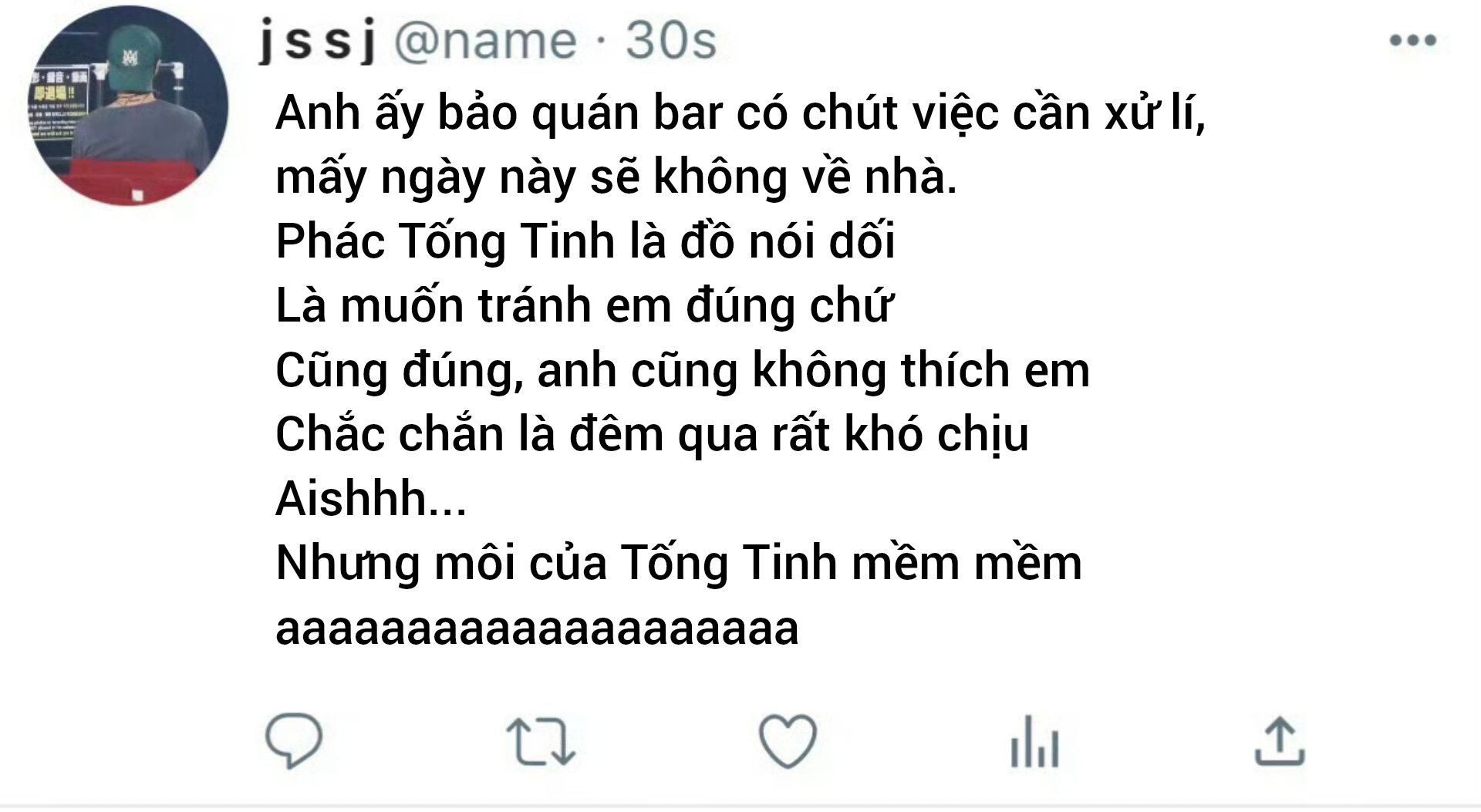Click the line "mấy ngày này sẽ không về nhà."
Screen dimensions: 1481x812
coord(616,177)
